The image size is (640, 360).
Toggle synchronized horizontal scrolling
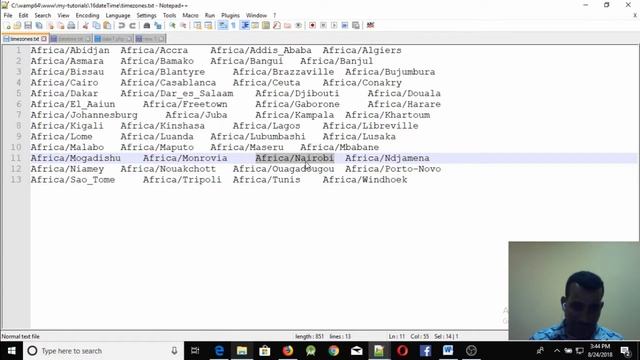tap(208, 26)
